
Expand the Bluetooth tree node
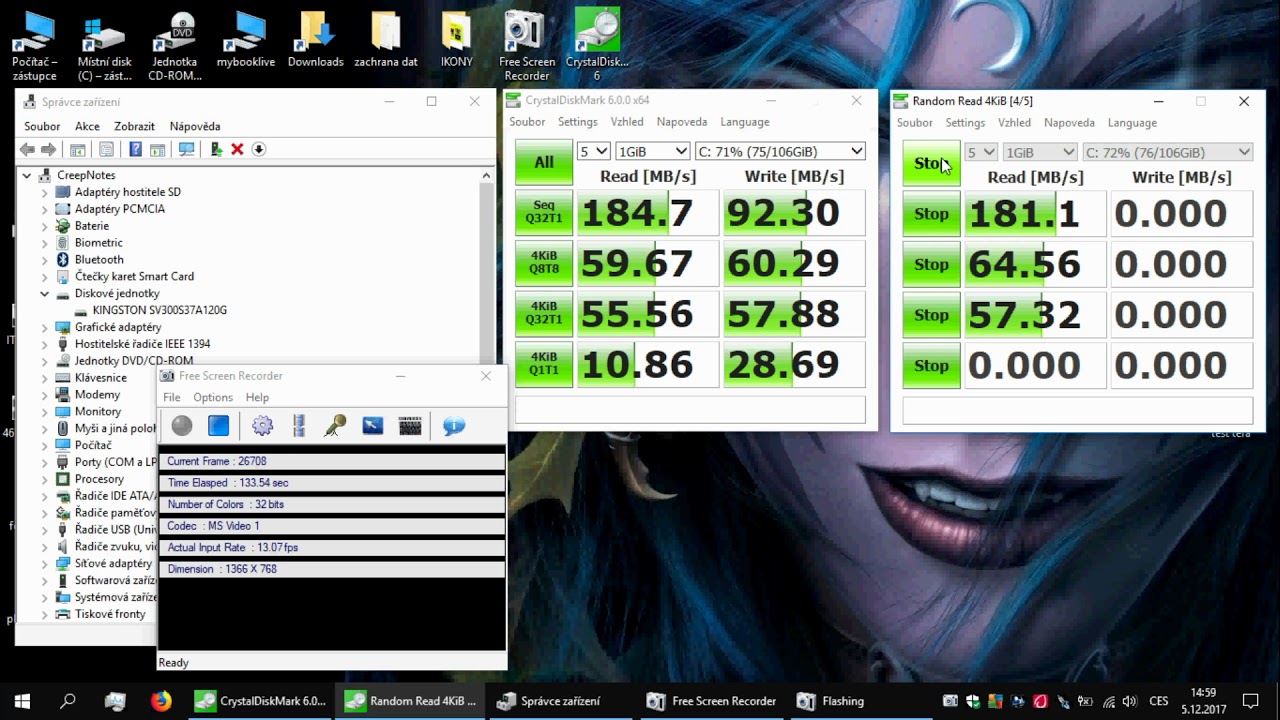pos(44,260)
